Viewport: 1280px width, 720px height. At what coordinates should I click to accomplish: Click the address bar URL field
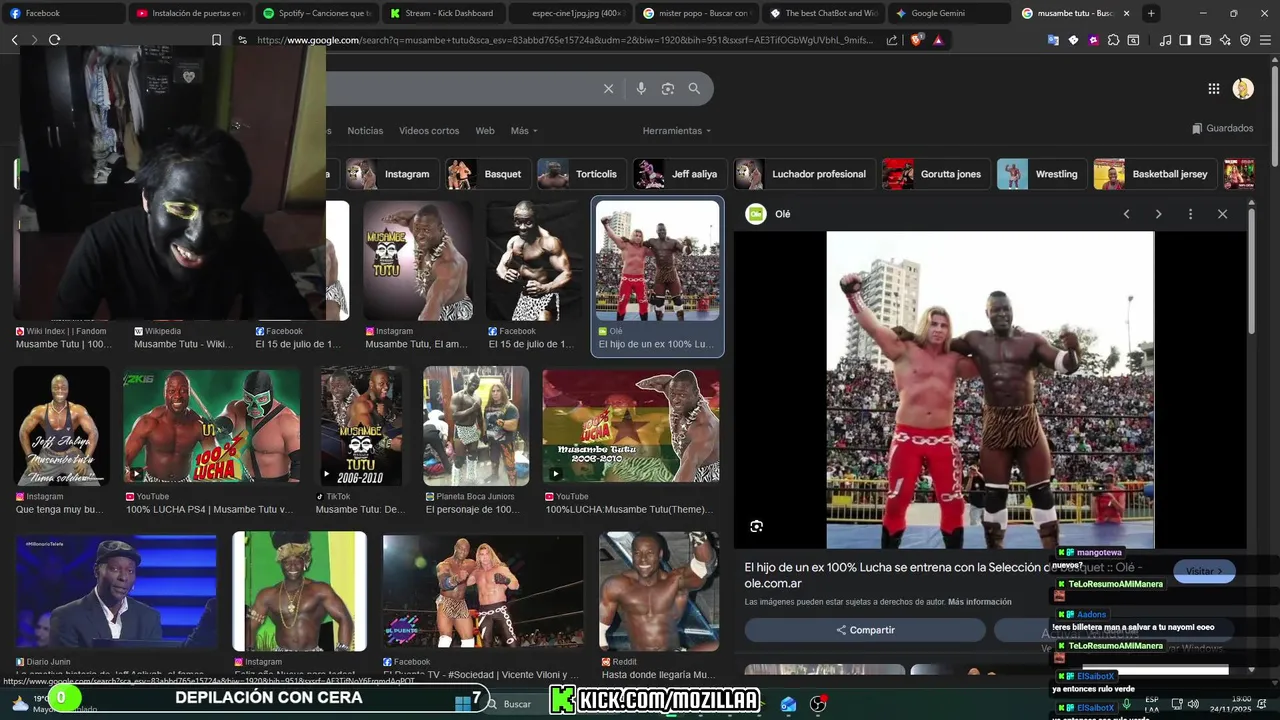(x=566, y=40)
